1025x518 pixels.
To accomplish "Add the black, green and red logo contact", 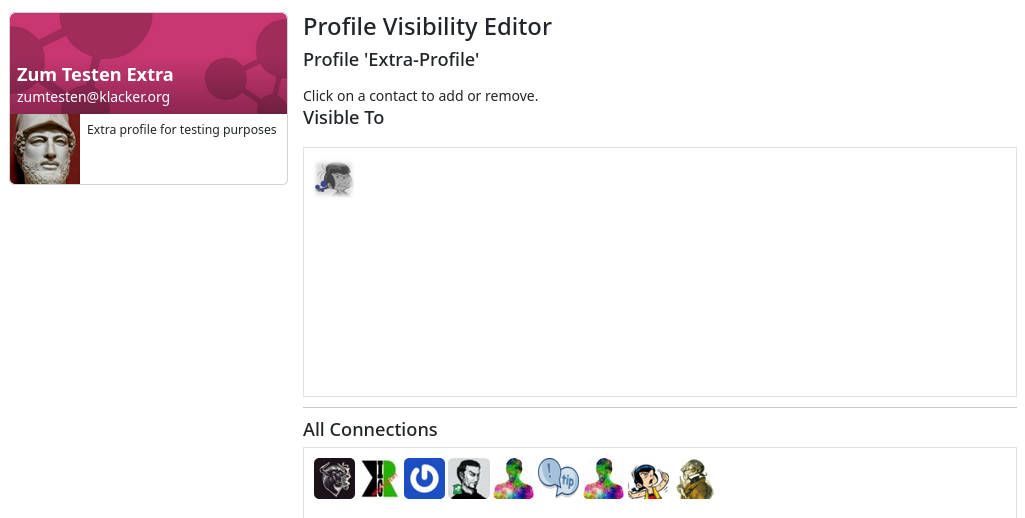I will (x=379, y=478).
